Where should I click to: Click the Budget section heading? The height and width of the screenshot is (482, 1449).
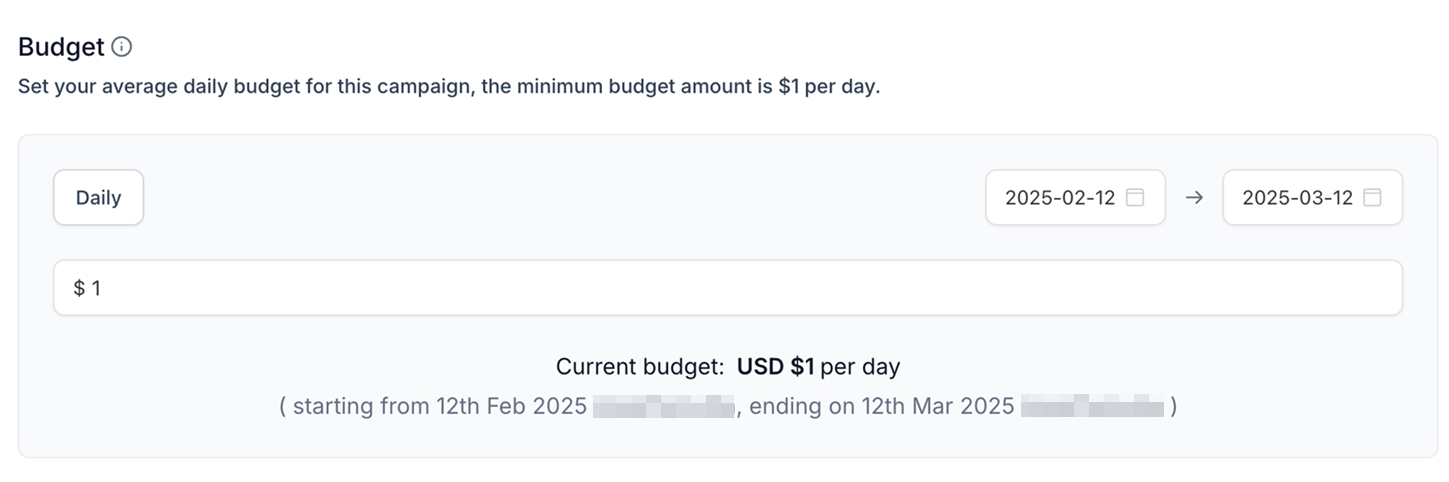(61, 46)
